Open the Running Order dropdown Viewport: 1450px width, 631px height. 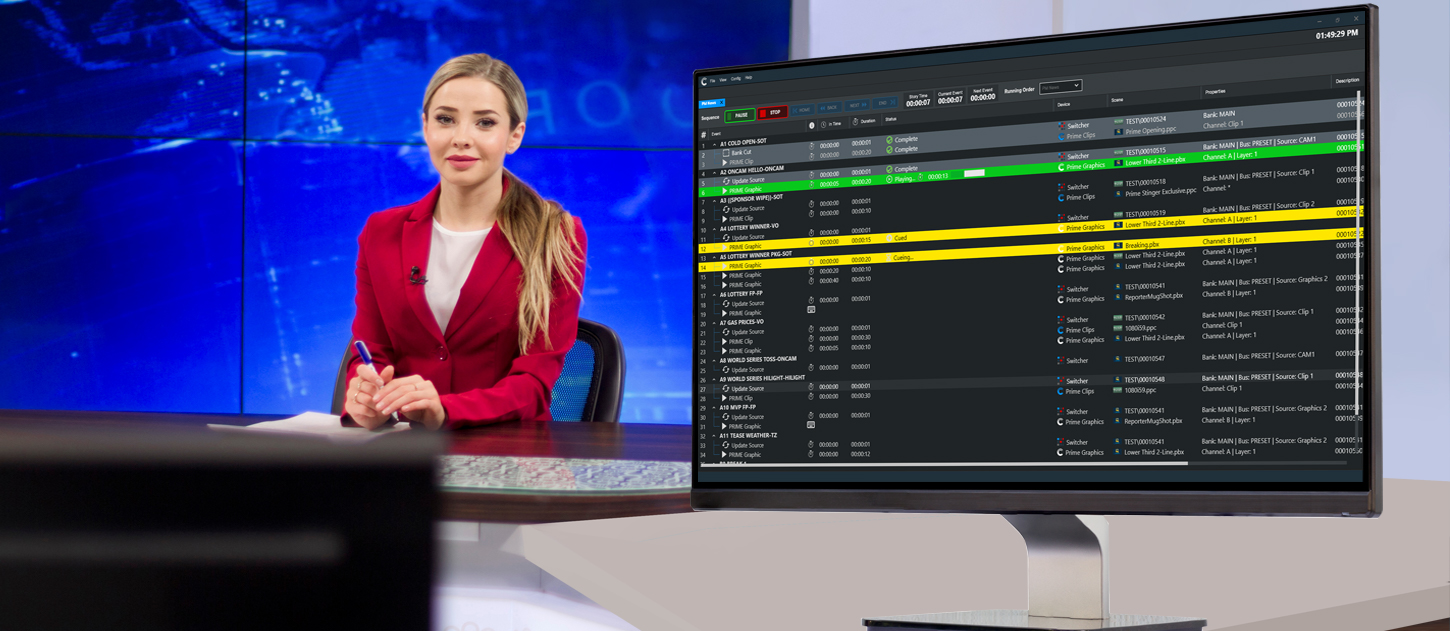(x=1060, y=87)
